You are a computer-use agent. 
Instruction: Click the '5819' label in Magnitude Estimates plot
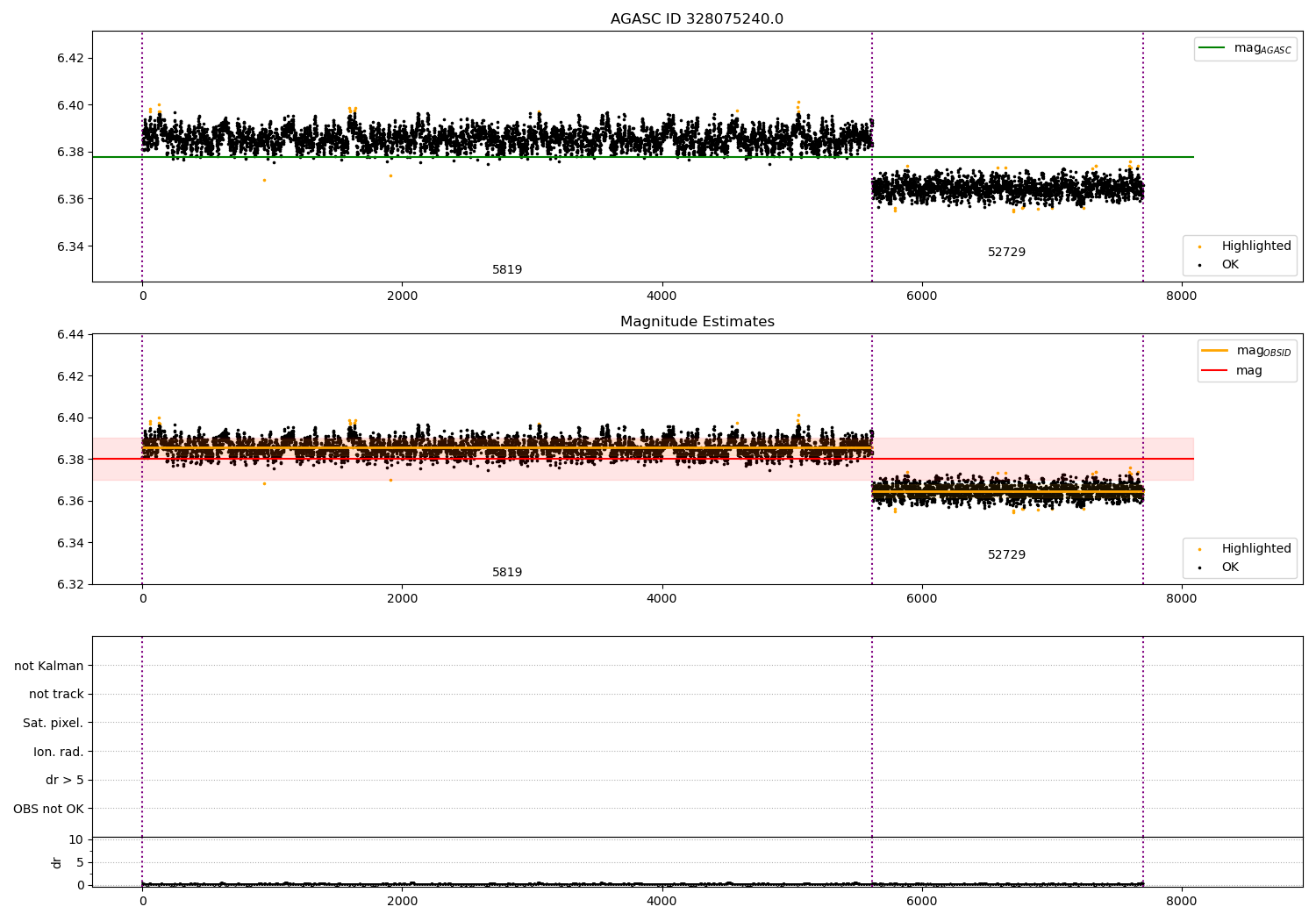point(507,573)
